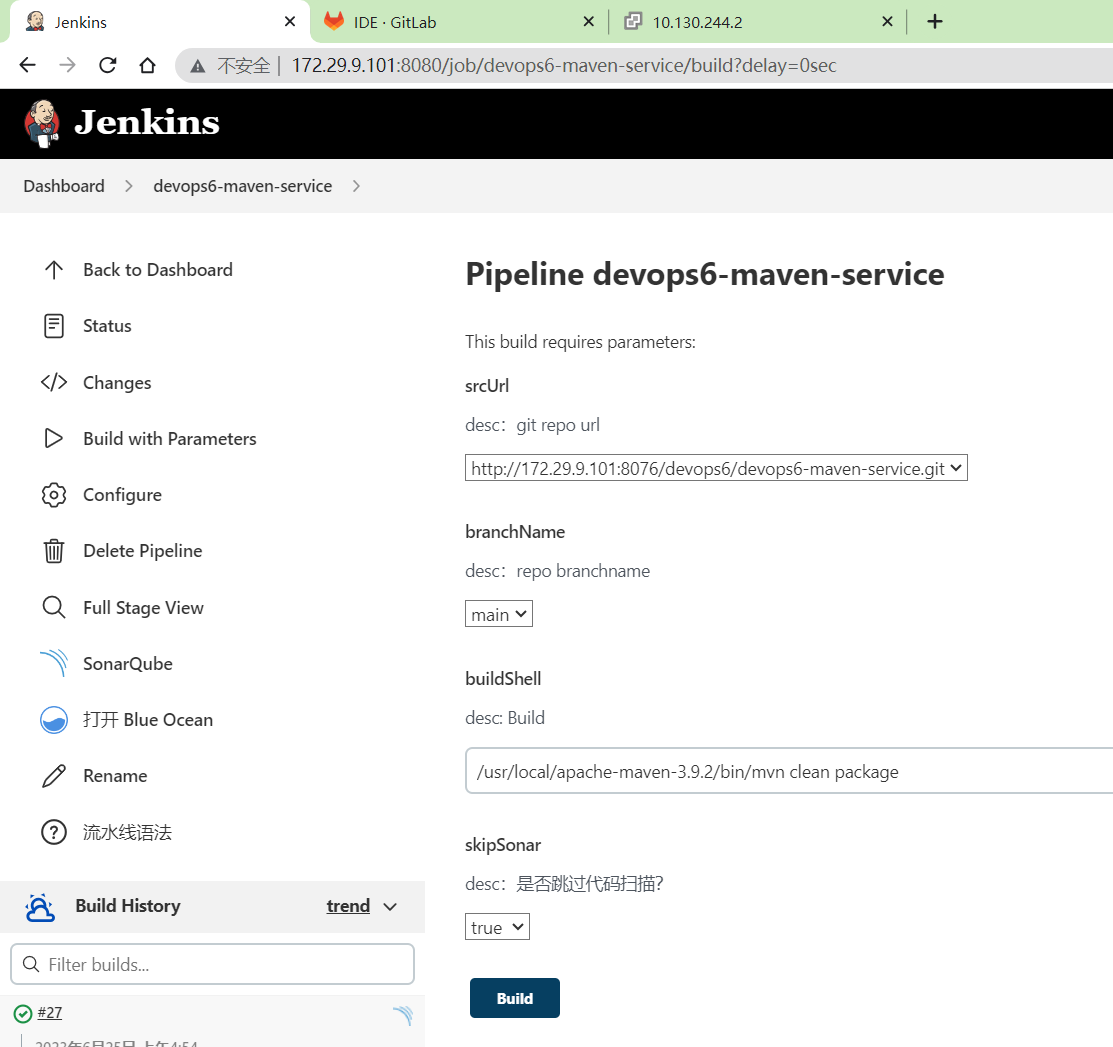Click the green success icon for build #27
This screenshot has width=1113, height=1047.
[x=23, y=1014]
